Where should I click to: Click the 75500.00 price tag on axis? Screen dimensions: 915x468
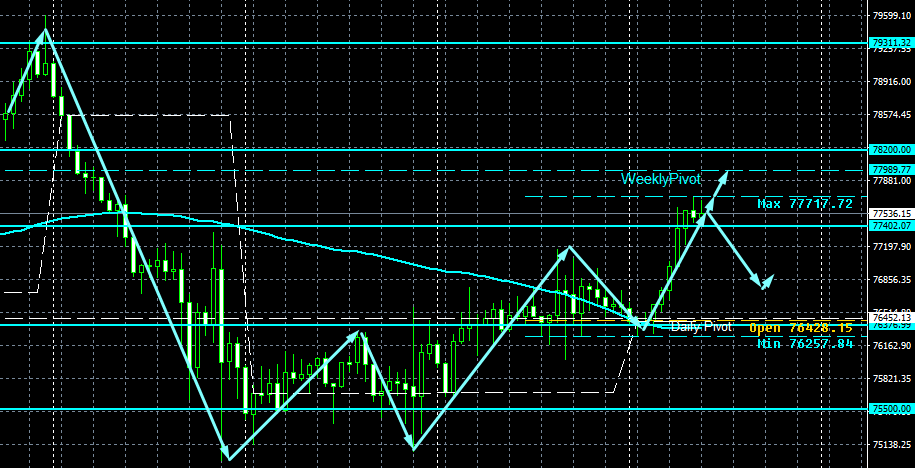pos(891,409)
